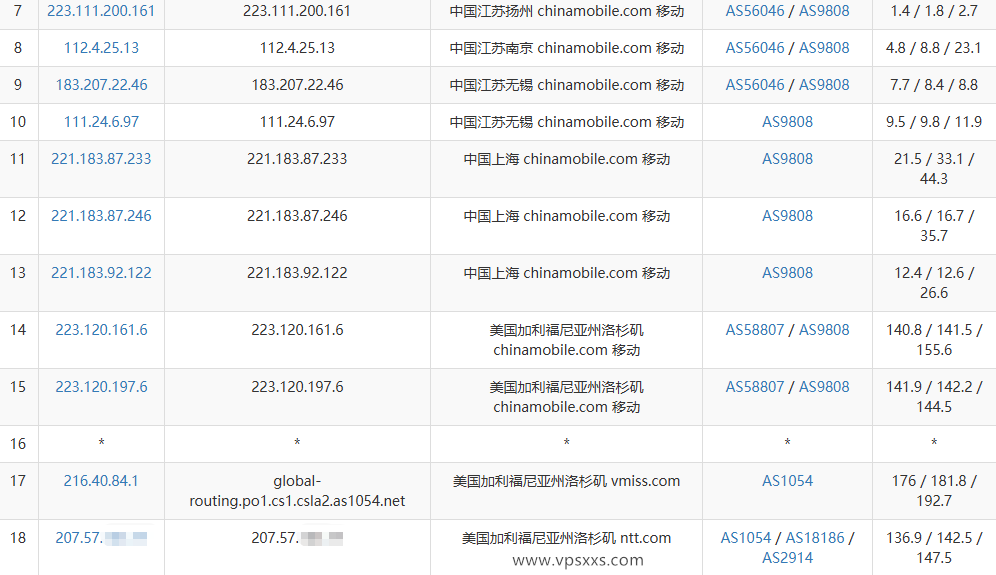This screenshot has width=996, height=575.
Task: Click latency value 141.9 / 142.2 / 144.5
Action: pos(934,396)
